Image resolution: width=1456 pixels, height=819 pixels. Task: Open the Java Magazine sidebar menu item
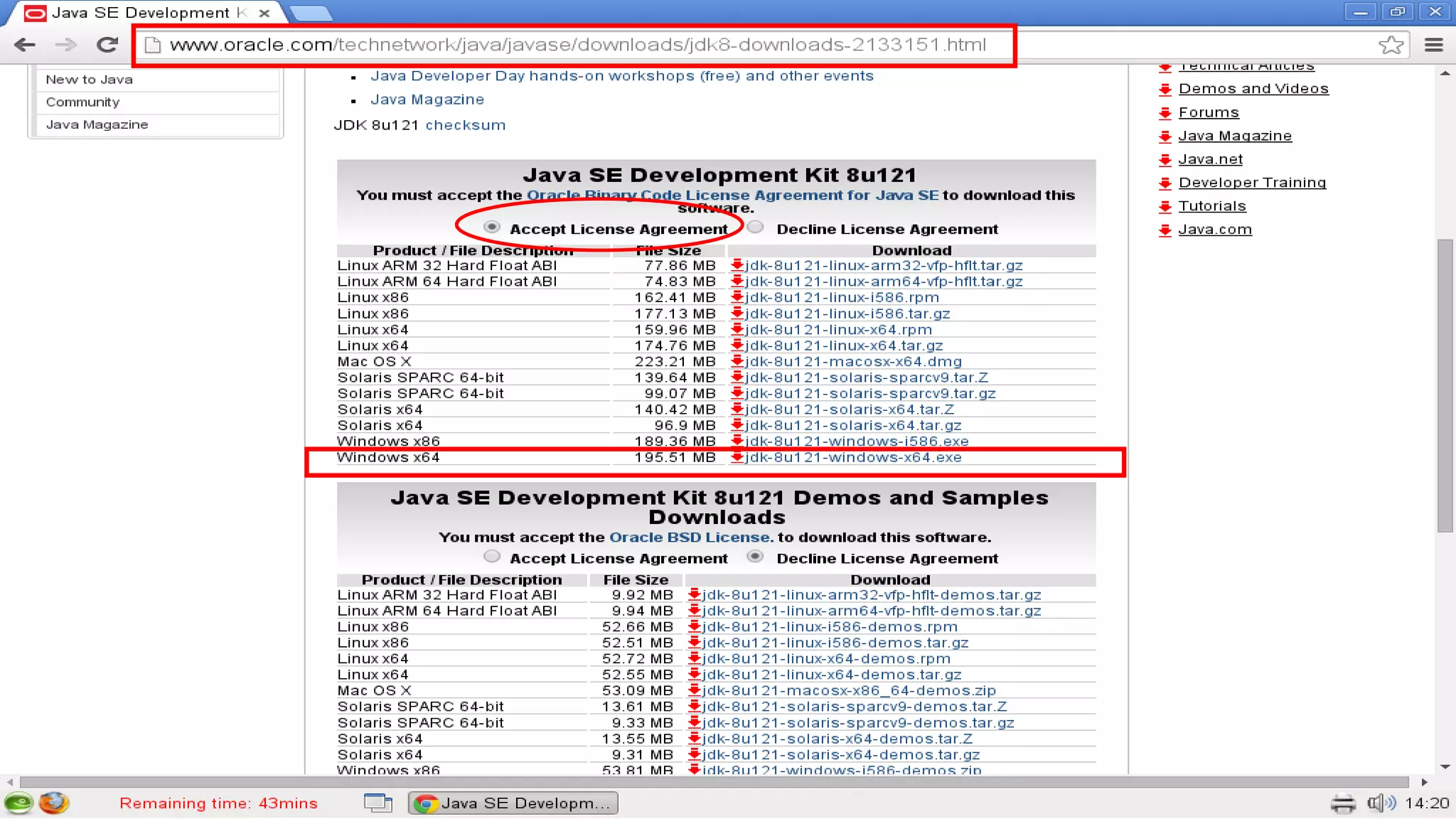(97, 124)
